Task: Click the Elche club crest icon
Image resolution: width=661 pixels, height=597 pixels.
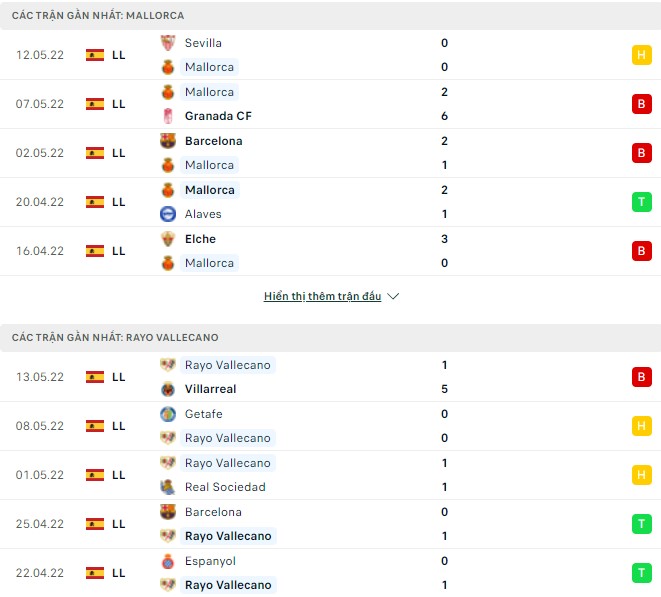Action: point(168,239)
